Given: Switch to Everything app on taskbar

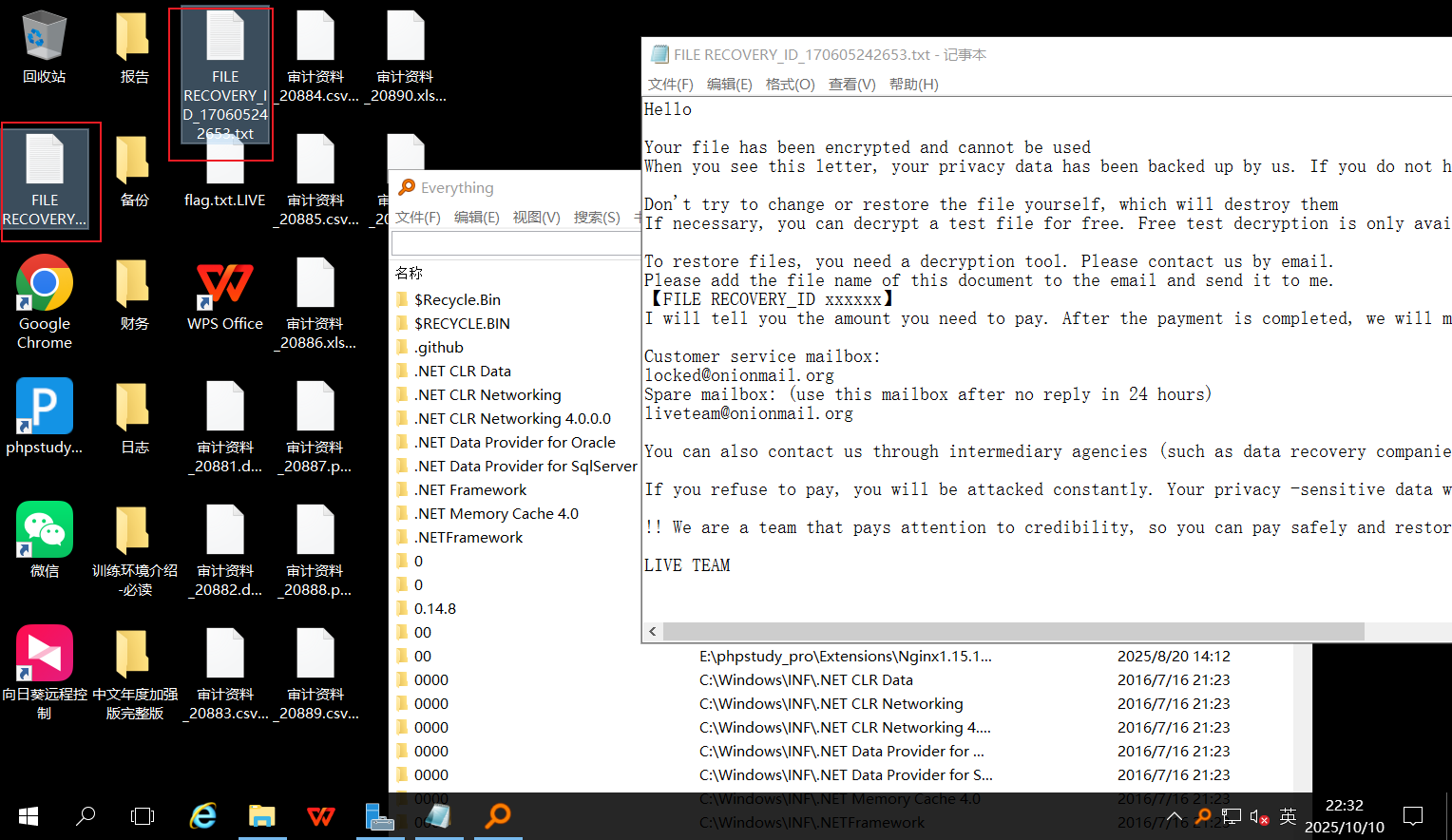Looking at the screenshot, I should pos(498,816).
